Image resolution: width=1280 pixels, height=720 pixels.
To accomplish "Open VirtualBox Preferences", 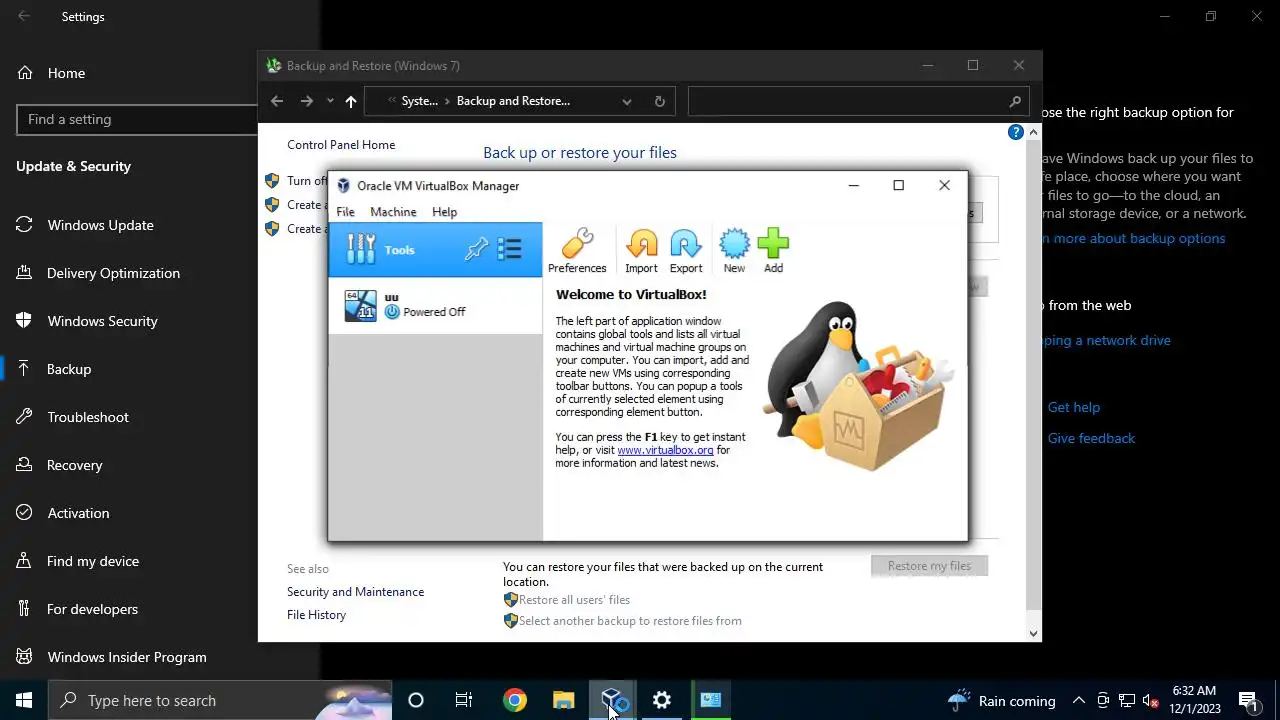I will (577, 250).
